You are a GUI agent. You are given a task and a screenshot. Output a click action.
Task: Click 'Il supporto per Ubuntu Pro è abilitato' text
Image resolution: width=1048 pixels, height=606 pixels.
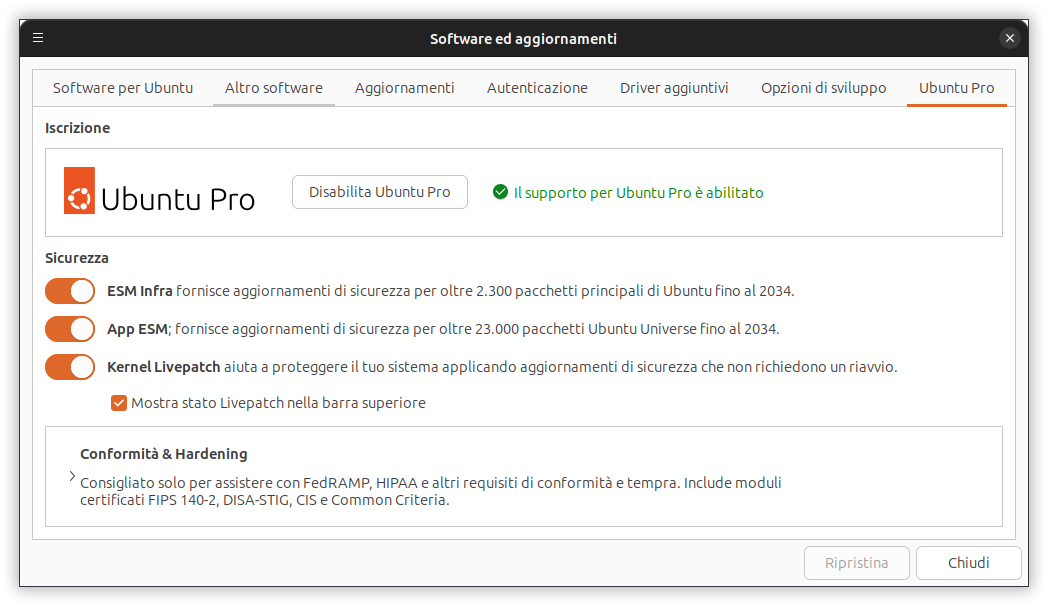point(638,192)
